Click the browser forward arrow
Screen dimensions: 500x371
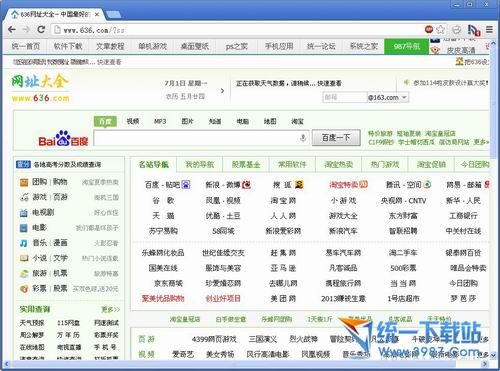(26, 30)
